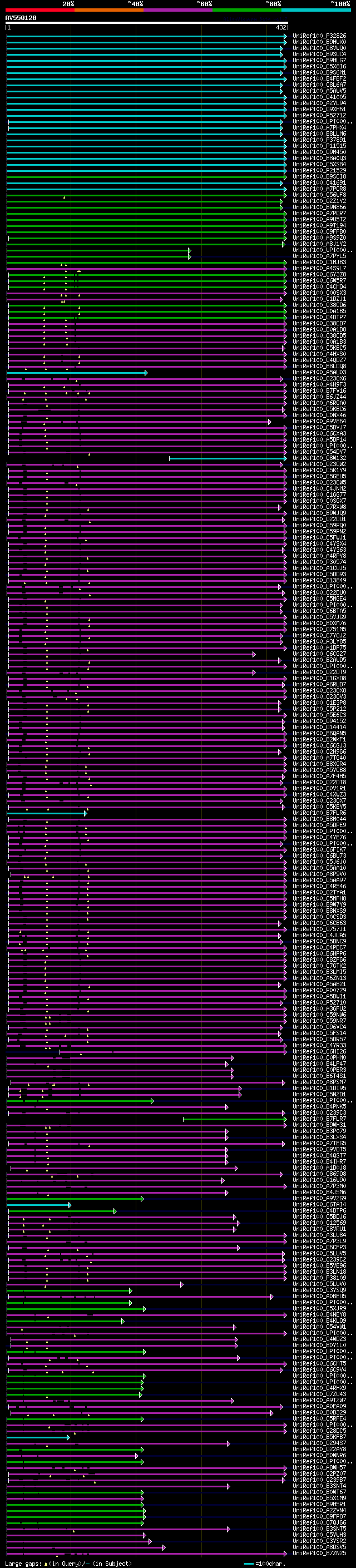Open the hit UniRef100_B9HUK0
The width and height of the screenshot is (356, 1568).
pyautogui.click(x=319, y=42)
